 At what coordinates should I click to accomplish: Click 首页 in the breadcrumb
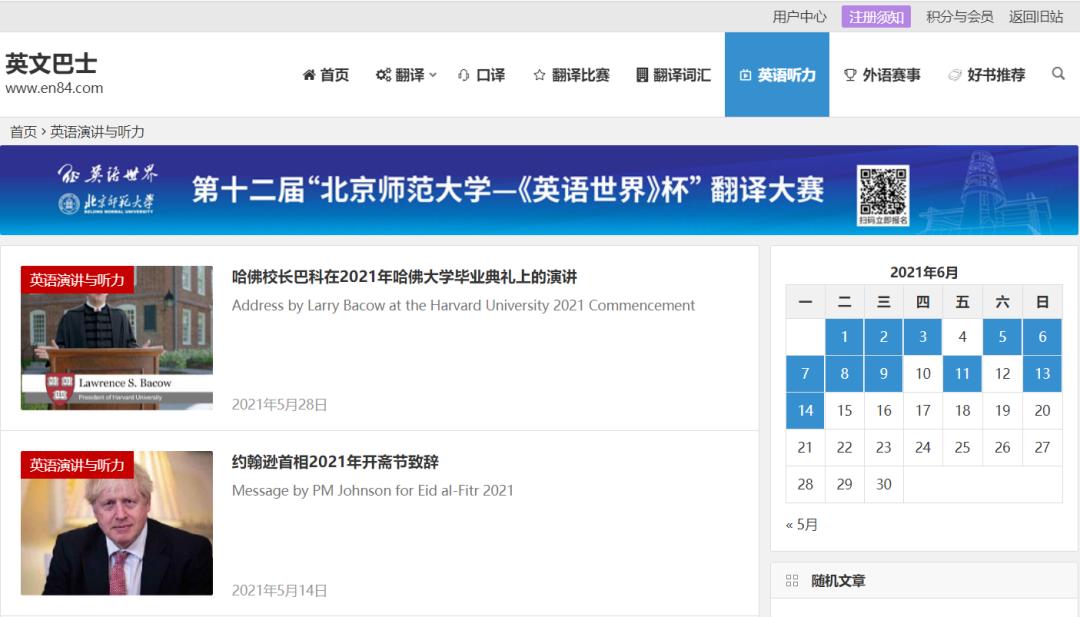point(23,132)
